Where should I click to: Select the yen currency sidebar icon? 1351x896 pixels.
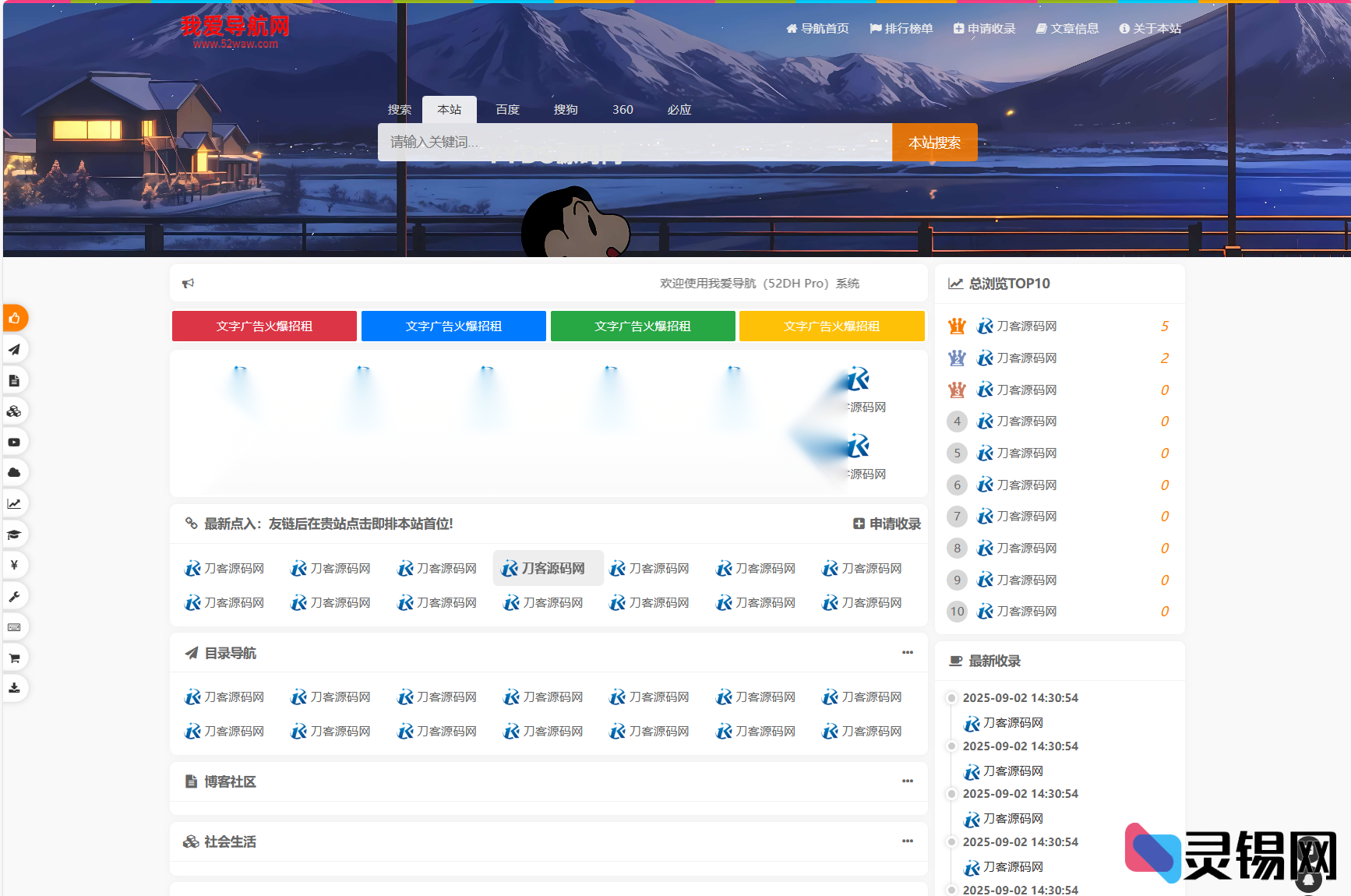point(14,565)
